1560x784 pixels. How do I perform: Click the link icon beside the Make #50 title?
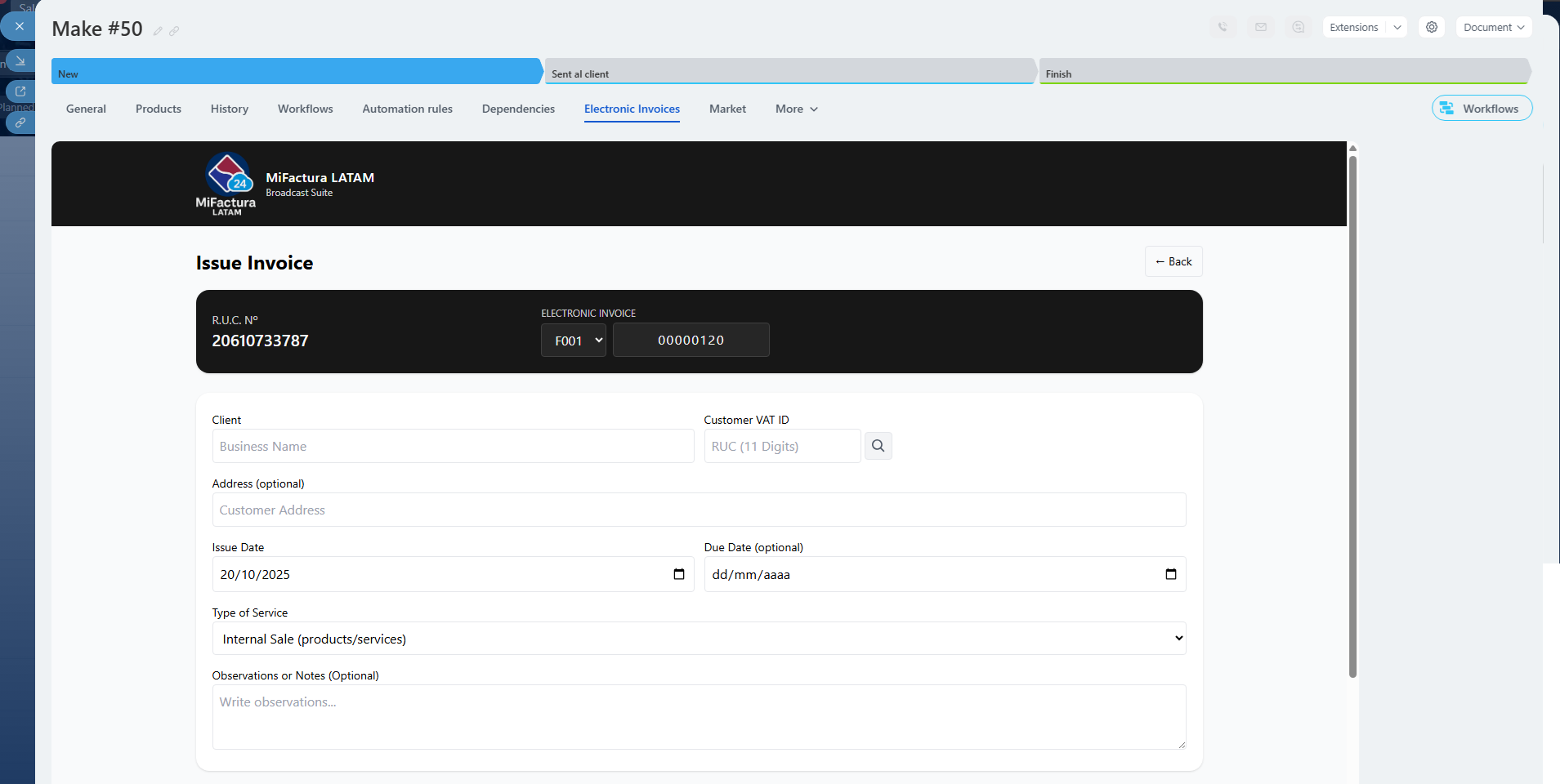[x=174, y=31]
